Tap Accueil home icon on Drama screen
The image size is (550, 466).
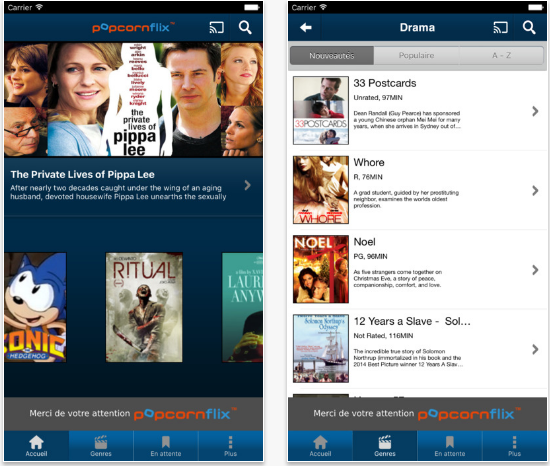coord(320,446)
